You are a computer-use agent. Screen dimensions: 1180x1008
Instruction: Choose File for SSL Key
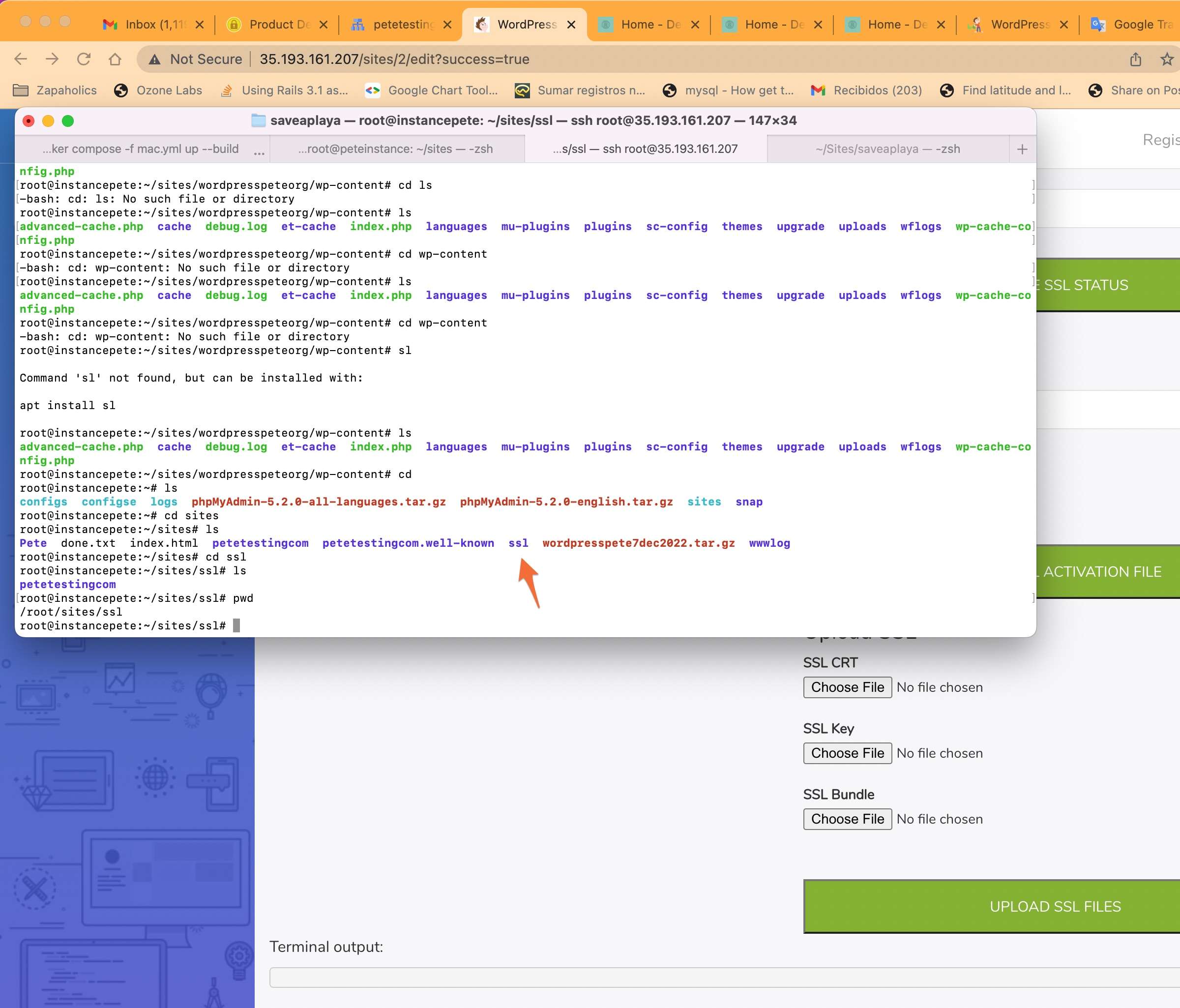pyautogui.click(x=847, y=753)
